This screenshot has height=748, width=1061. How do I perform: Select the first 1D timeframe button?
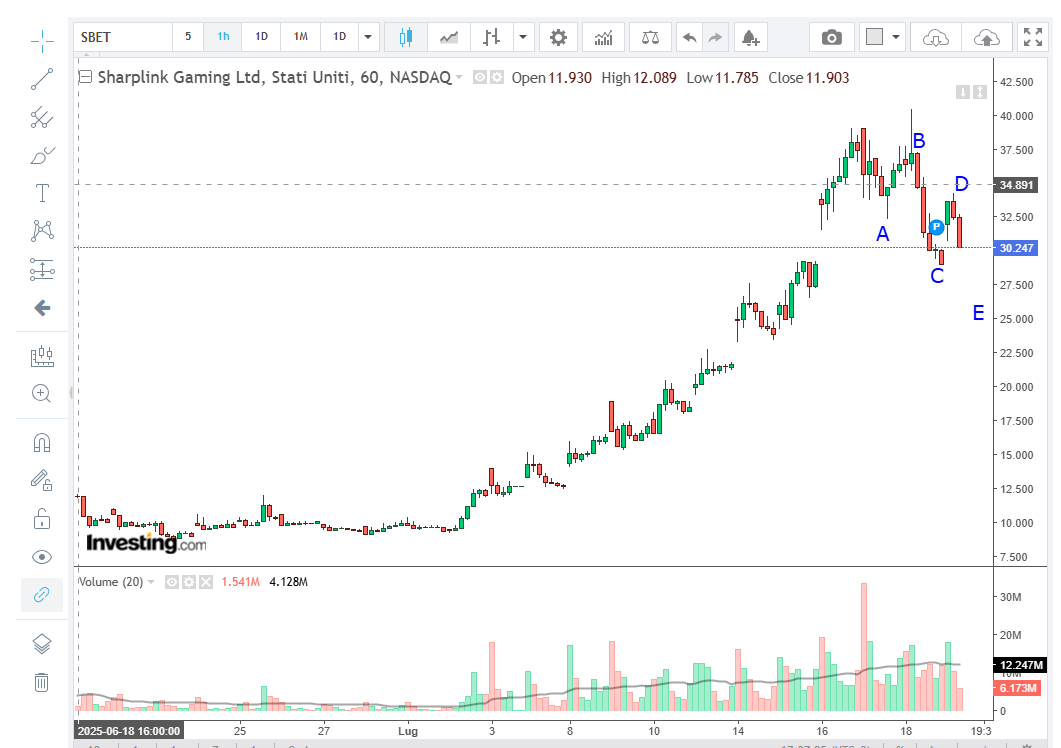click(x=261, y=37)
